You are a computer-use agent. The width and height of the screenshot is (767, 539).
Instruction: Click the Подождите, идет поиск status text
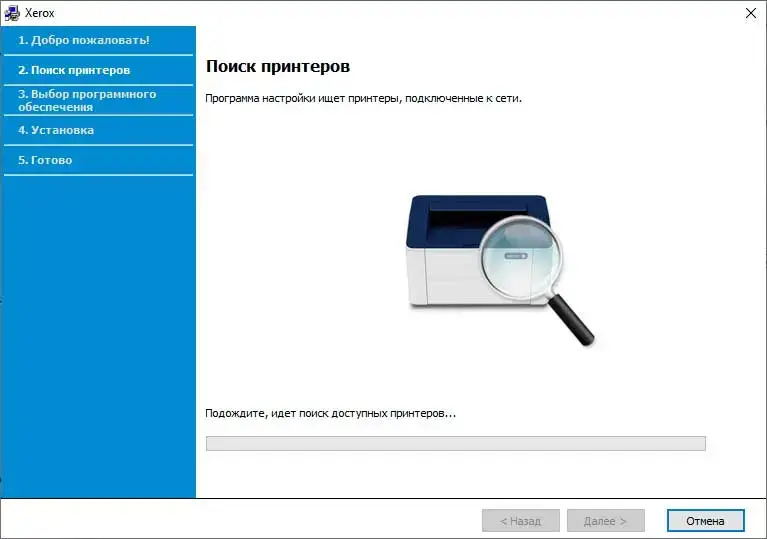click(x=330, y=413)
